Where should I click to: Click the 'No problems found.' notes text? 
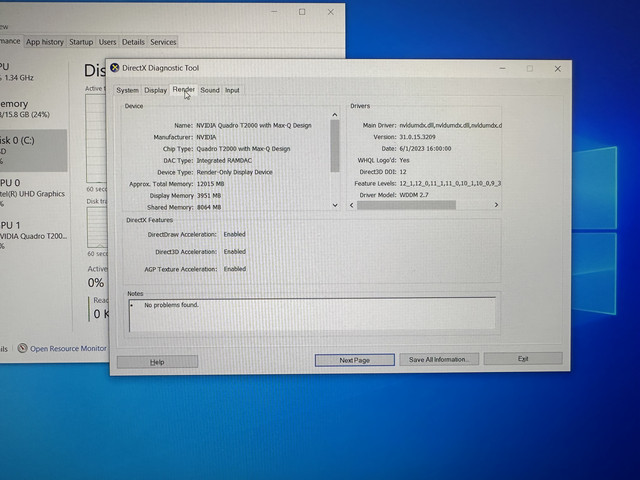coord(171,305)
